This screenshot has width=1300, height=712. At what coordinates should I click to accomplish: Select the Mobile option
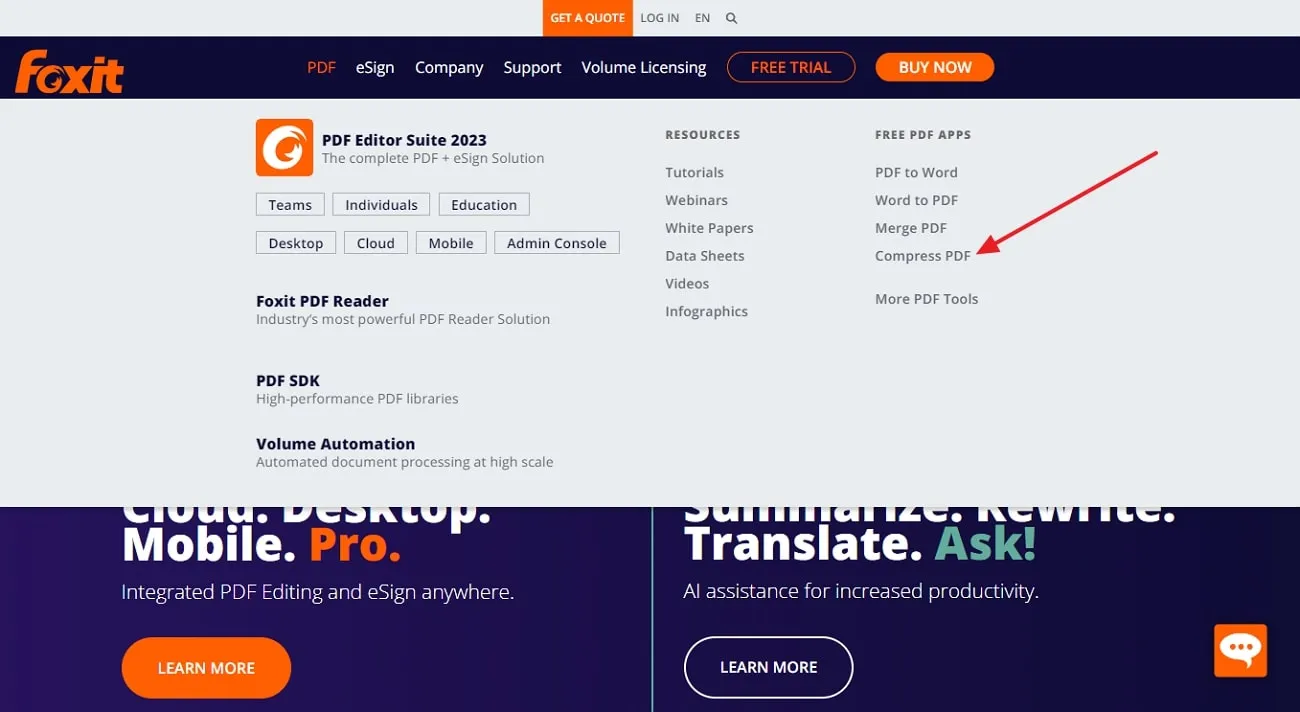coord(451,243)
